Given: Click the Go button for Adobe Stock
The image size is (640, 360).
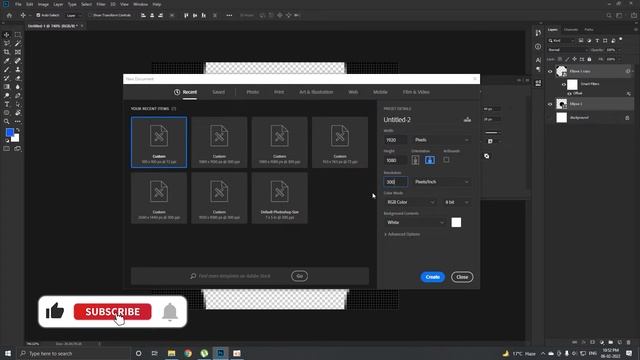Looking at the screenshot, I should (300, 276).
